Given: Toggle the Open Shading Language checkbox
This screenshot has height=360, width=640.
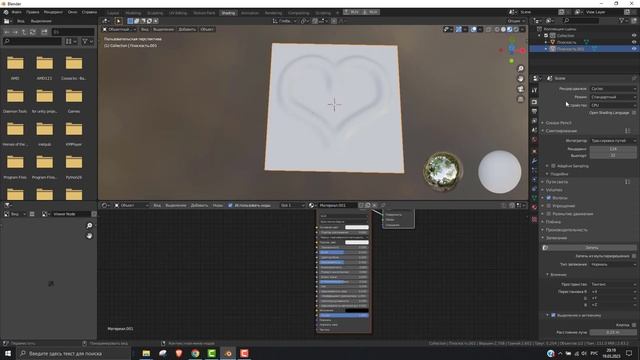Looking at the screenshot, I should pos(634,113).
